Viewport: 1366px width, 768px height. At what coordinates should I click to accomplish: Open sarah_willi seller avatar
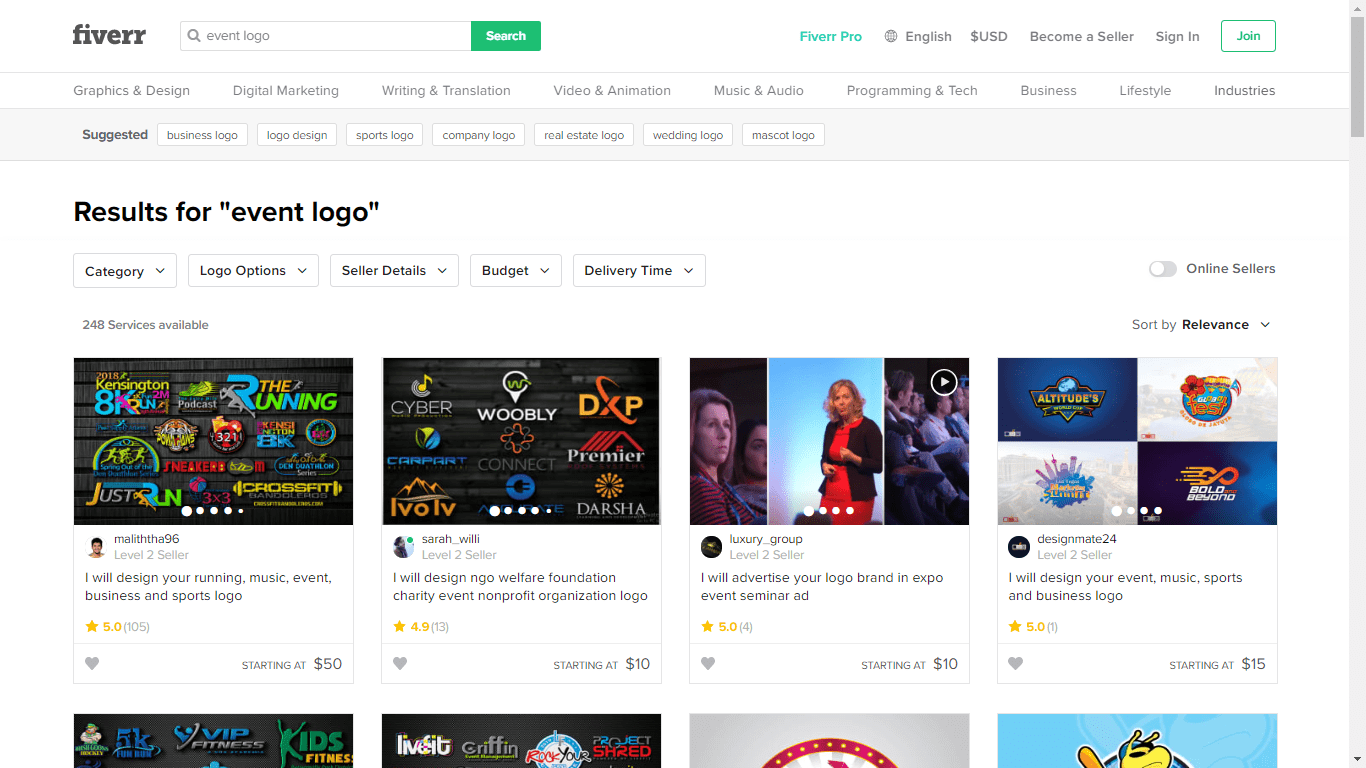coord(404,547)
